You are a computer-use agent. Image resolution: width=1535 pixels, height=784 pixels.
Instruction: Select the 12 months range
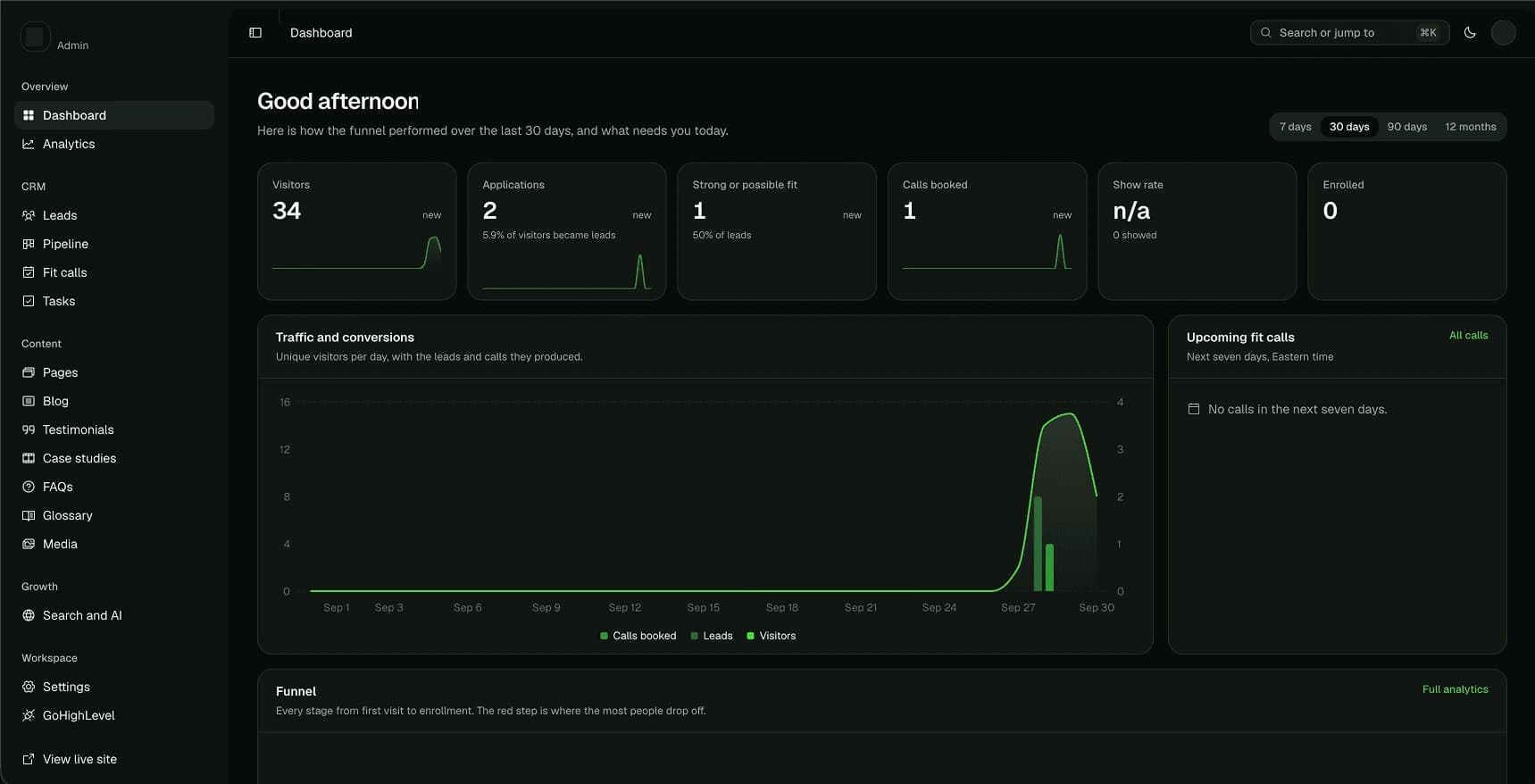point(1471,127)
